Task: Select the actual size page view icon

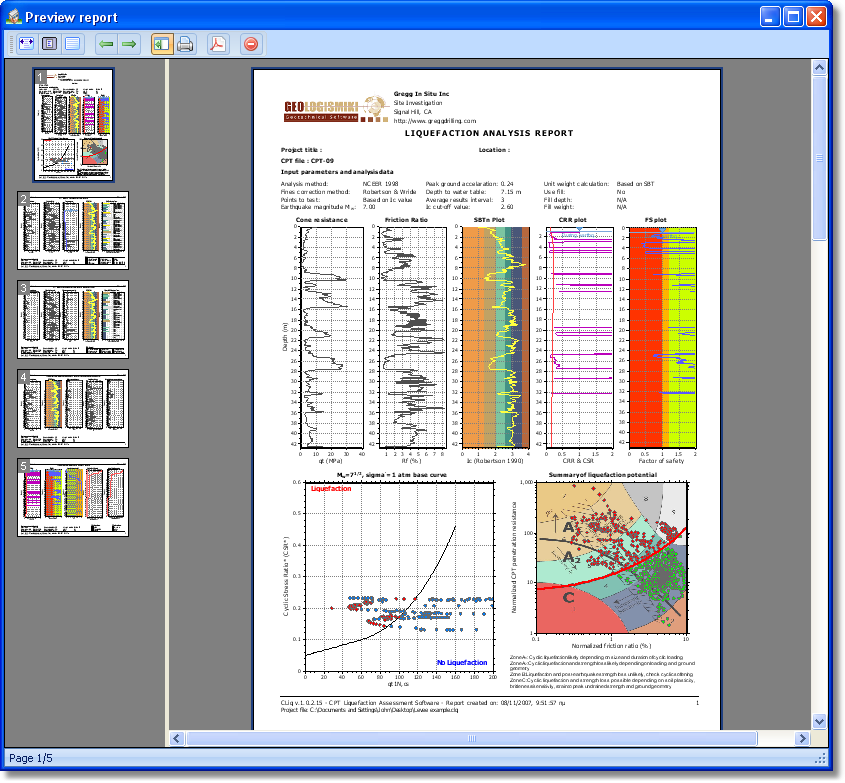Action: point(73,44)
